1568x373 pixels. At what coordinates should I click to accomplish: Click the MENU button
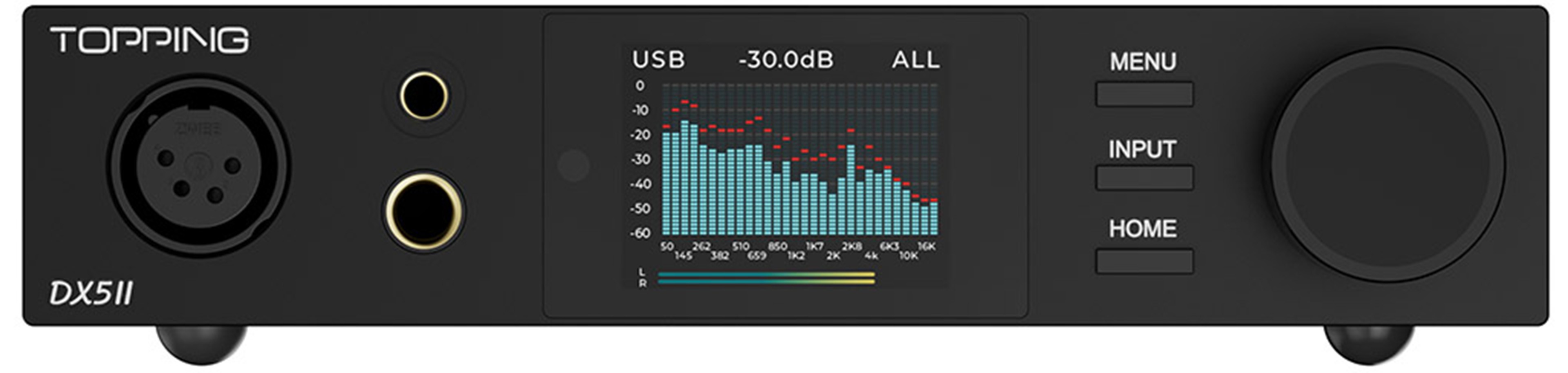tap(1144, 94)
